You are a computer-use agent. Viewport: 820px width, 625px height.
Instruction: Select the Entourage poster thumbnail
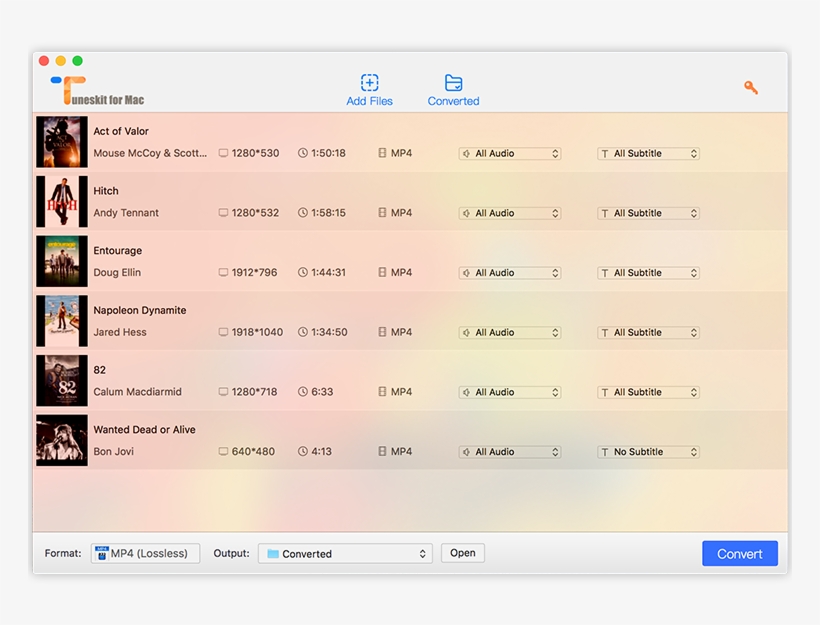[x=62, y=261]
